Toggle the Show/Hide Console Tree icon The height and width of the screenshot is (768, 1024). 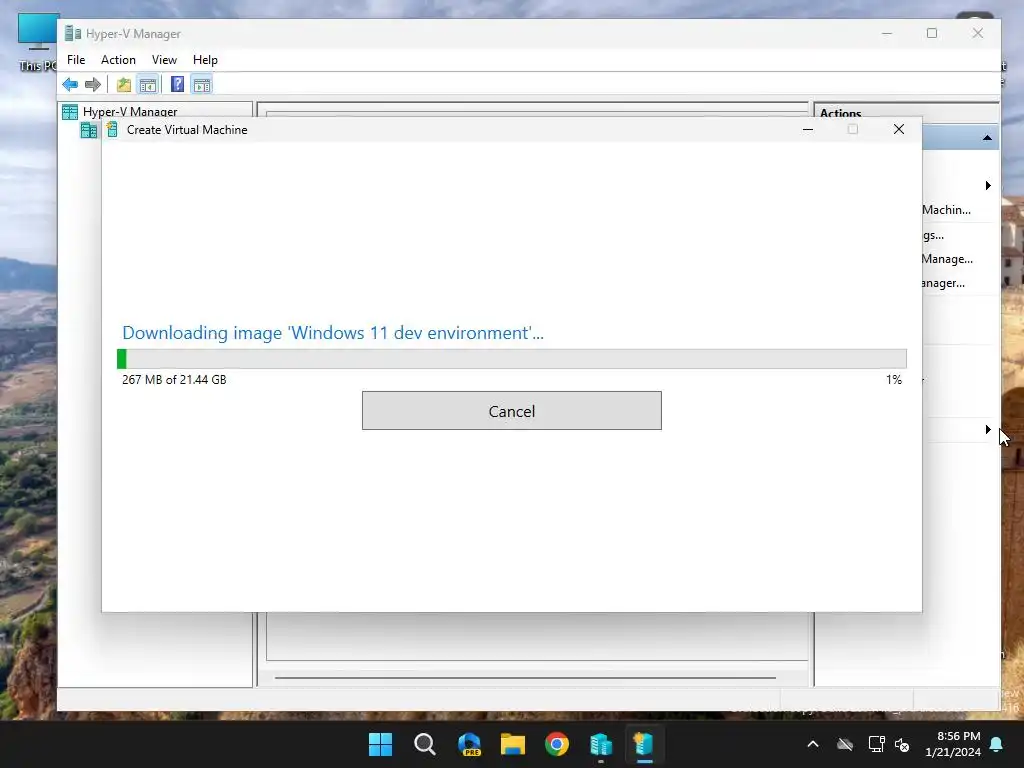pyautogui.click(x=148, y=84)
